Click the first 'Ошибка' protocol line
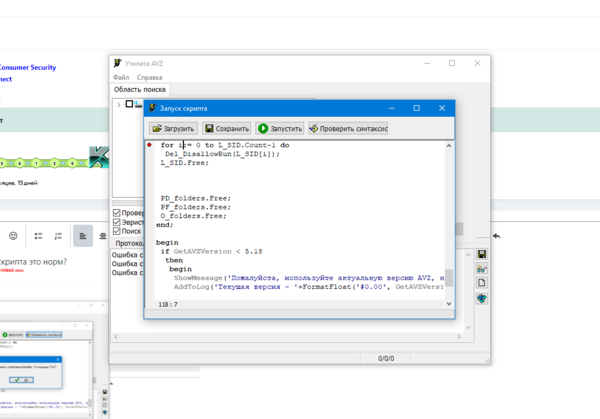 coord(127,255)
